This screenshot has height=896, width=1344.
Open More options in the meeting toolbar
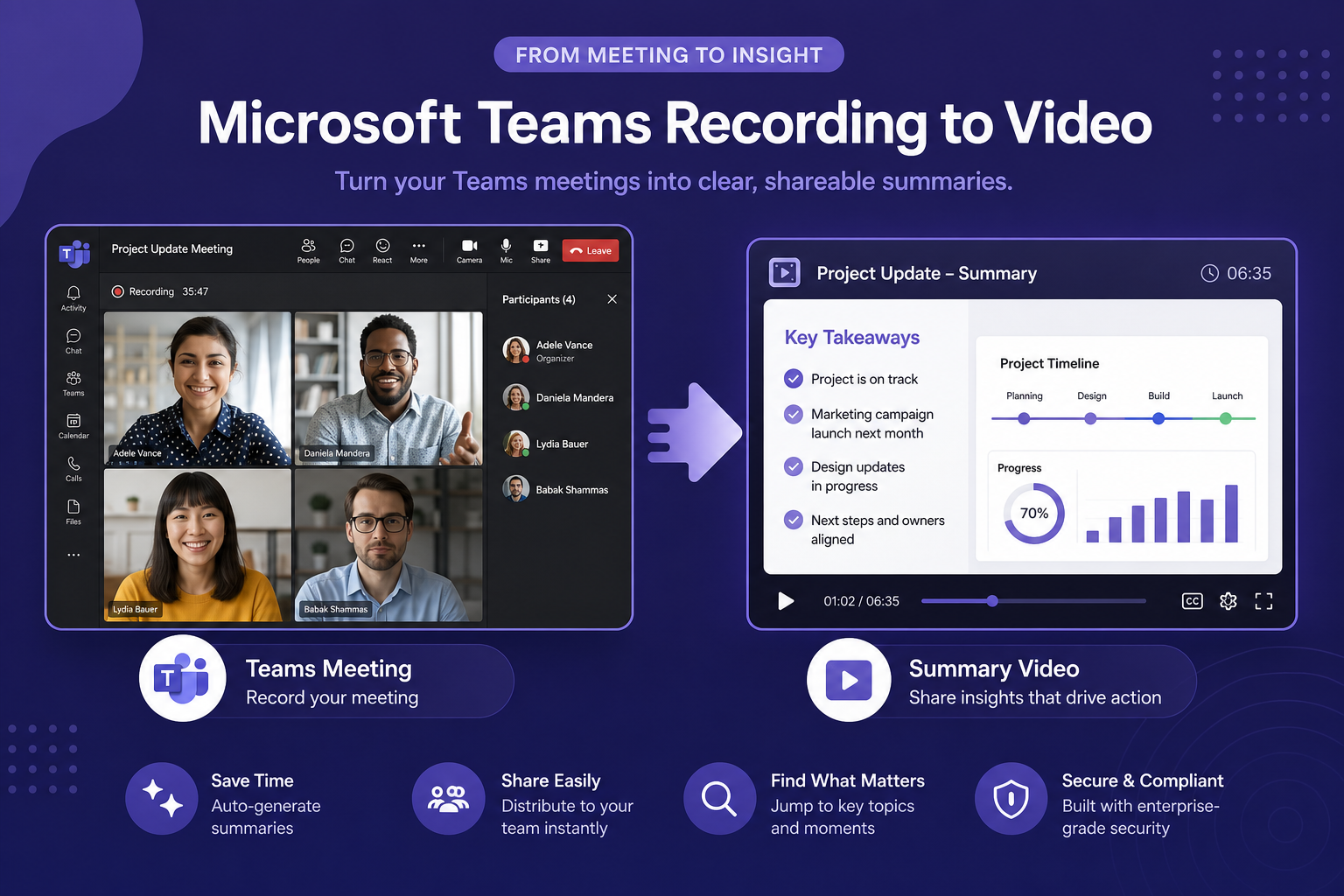tap(419, 250)
